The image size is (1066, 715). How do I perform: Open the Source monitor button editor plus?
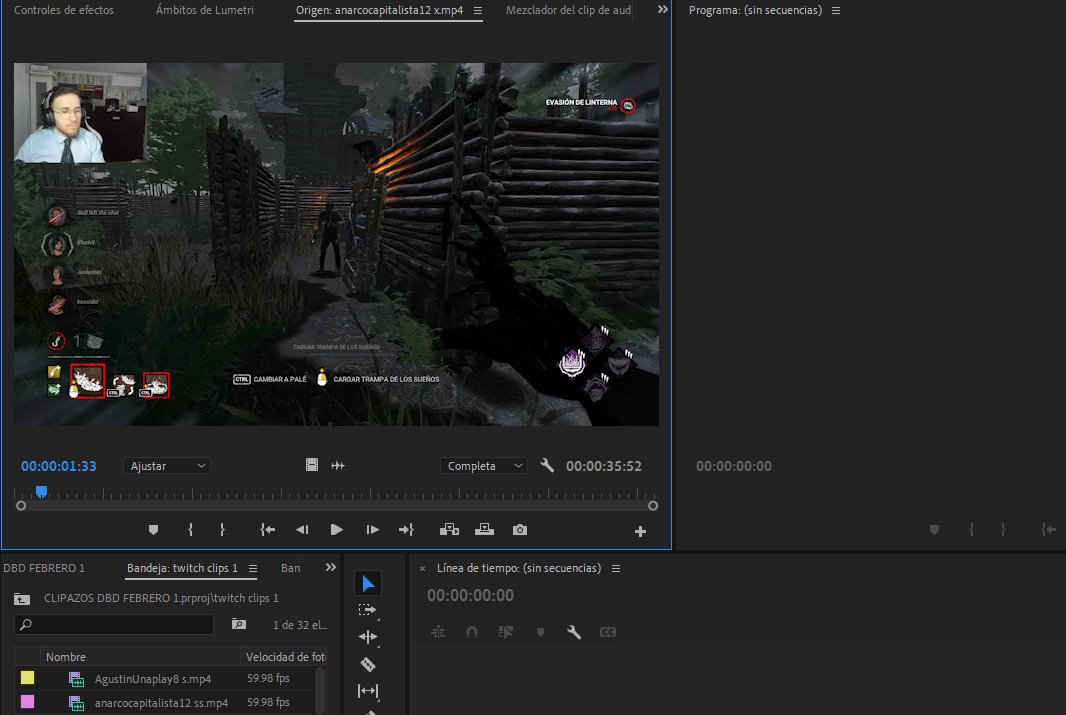coord(641,531)
